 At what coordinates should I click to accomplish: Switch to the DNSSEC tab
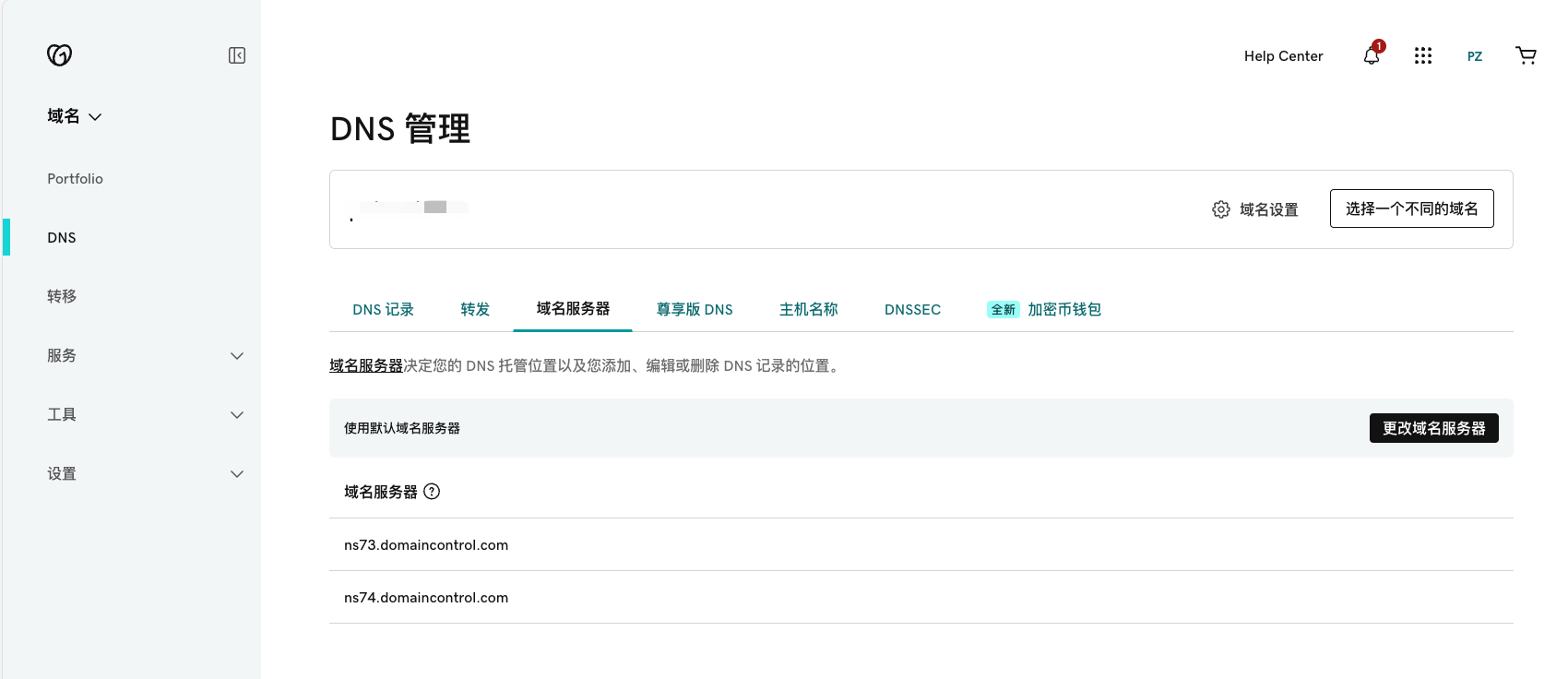click(912, 310)
